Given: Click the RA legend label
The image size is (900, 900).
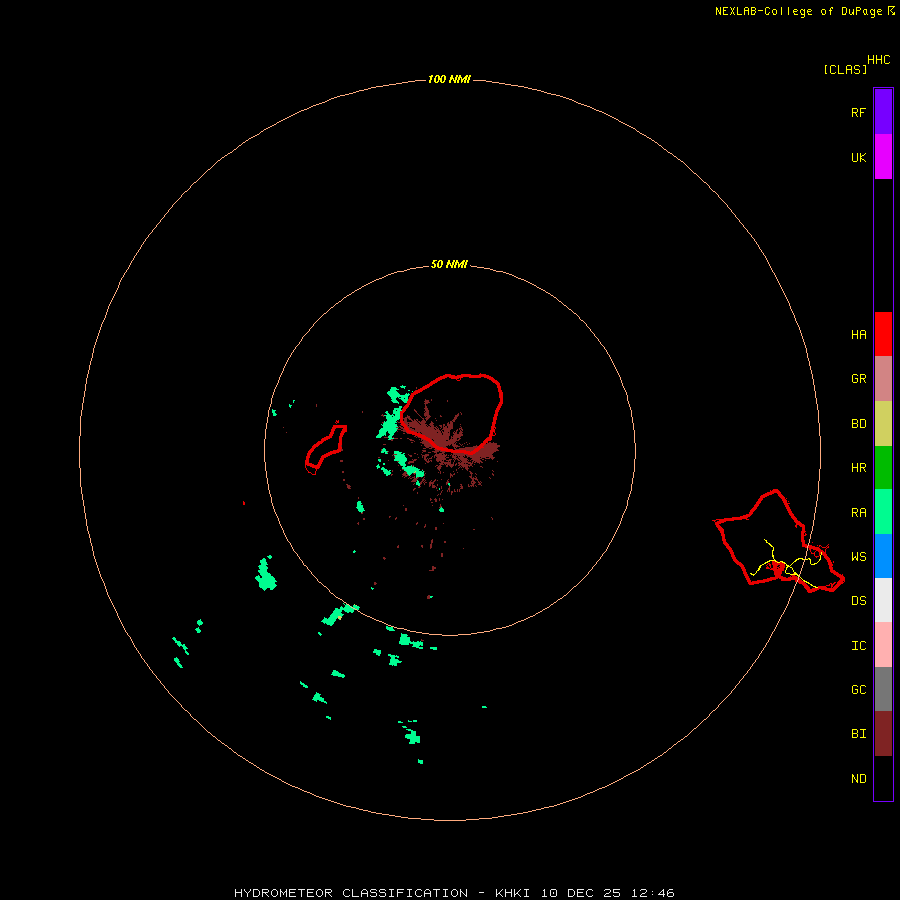Looking at the screenshot, I should click(858, 513).
